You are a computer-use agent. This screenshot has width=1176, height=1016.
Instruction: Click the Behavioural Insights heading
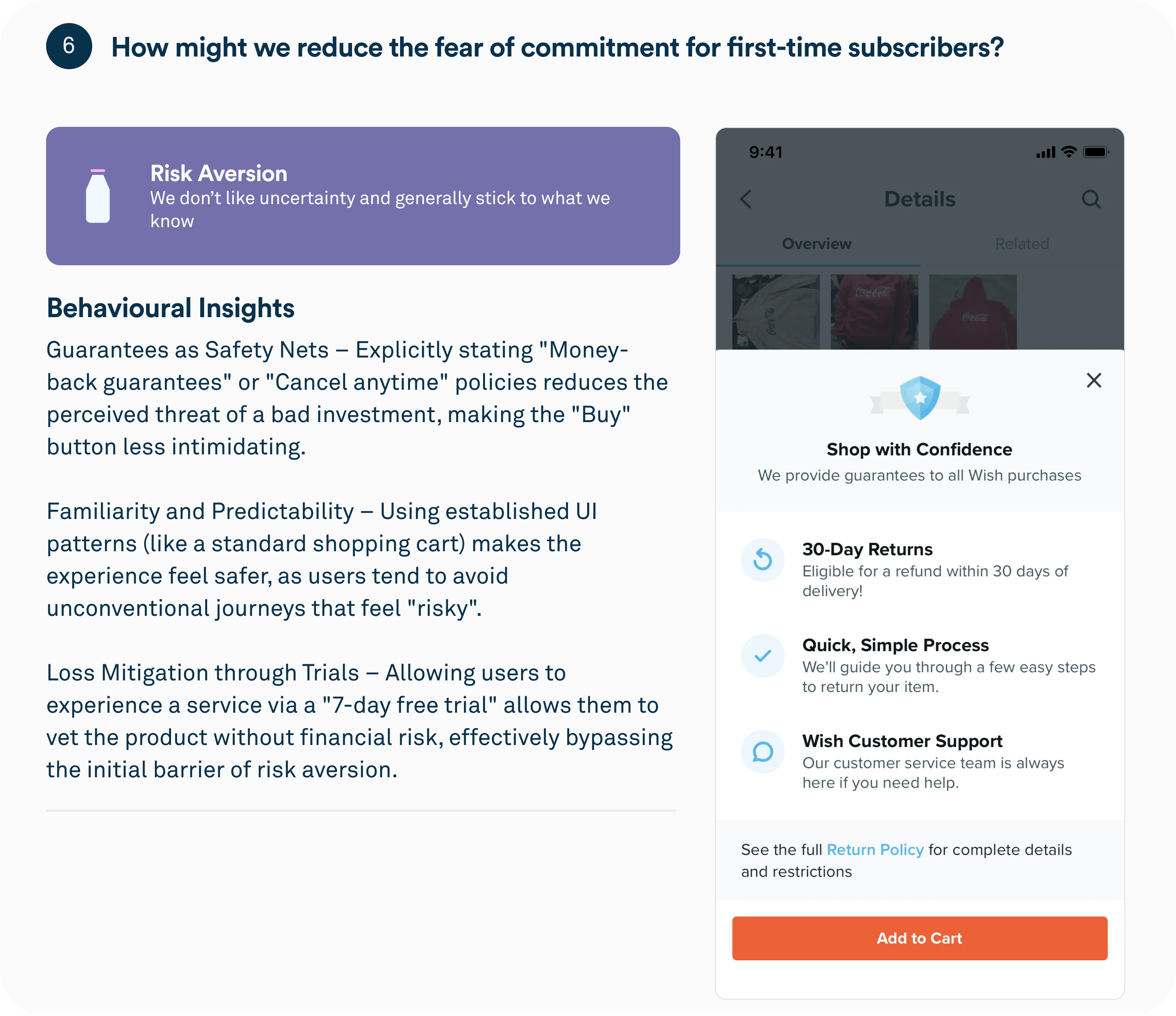(x=170, y=308)
